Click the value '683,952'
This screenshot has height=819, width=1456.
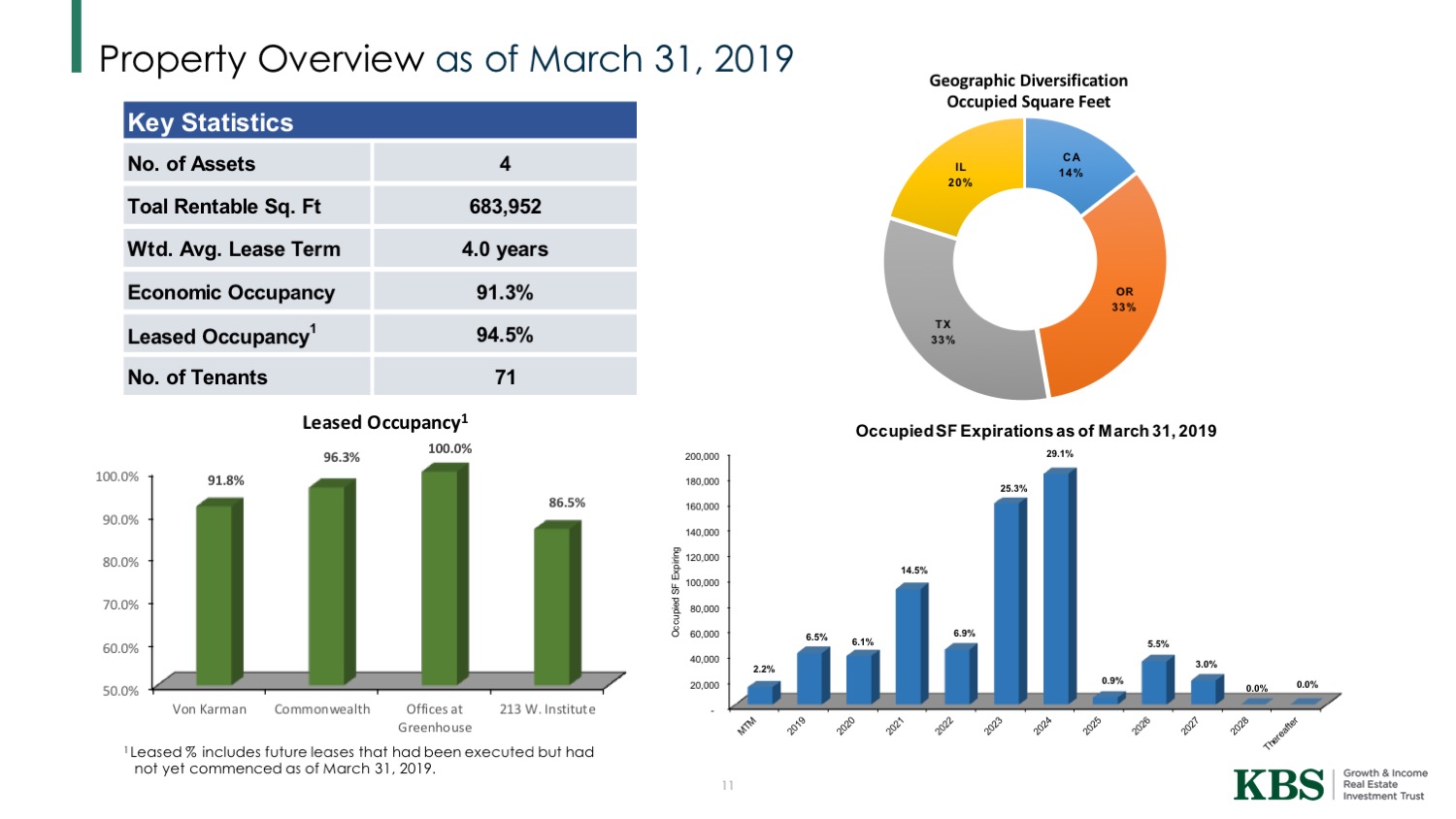point(505,207)
